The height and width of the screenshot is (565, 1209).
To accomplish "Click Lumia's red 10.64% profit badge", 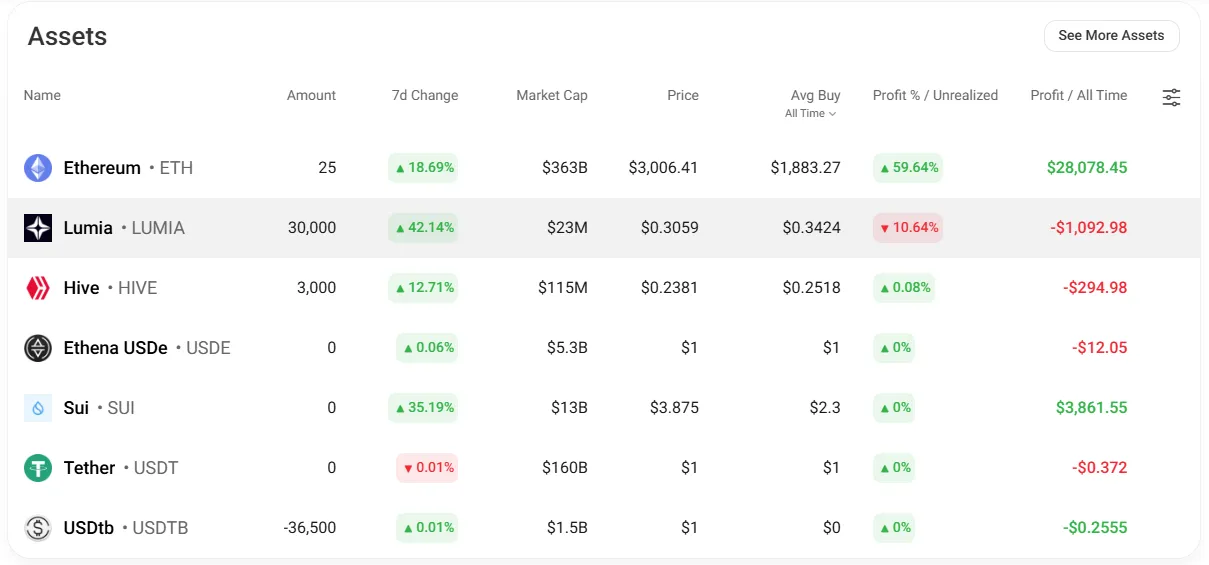I will (x=908, y=228).
